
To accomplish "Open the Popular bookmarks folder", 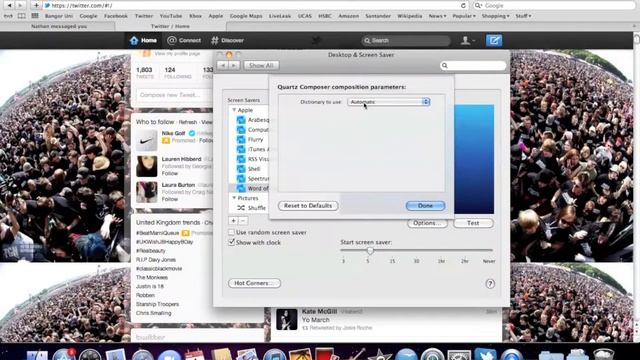I will click(x=464, y=16).
